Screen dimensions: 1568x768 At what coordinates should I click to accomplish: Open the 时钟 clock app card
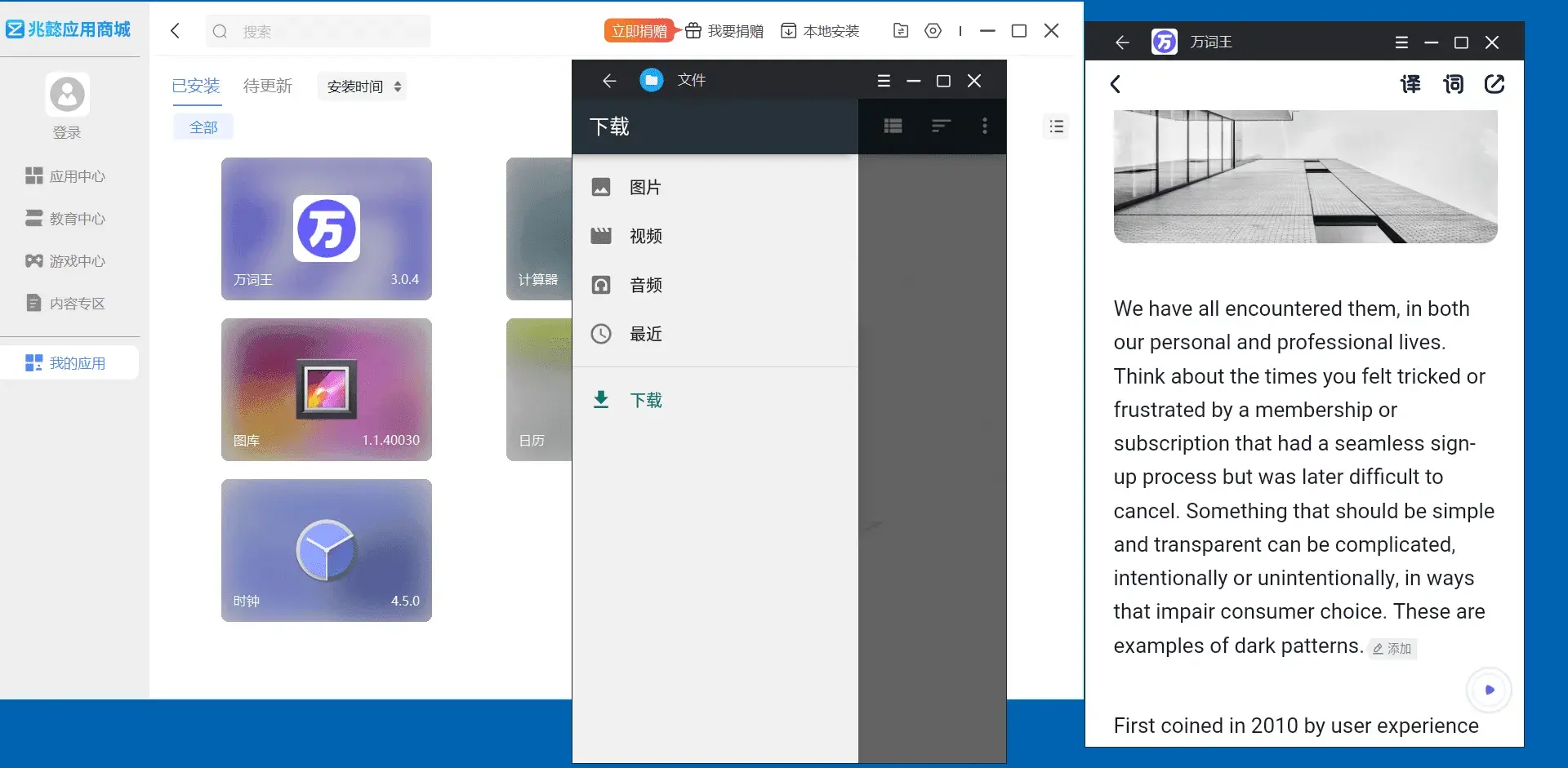pyautogui.click(x=326, y=550)
